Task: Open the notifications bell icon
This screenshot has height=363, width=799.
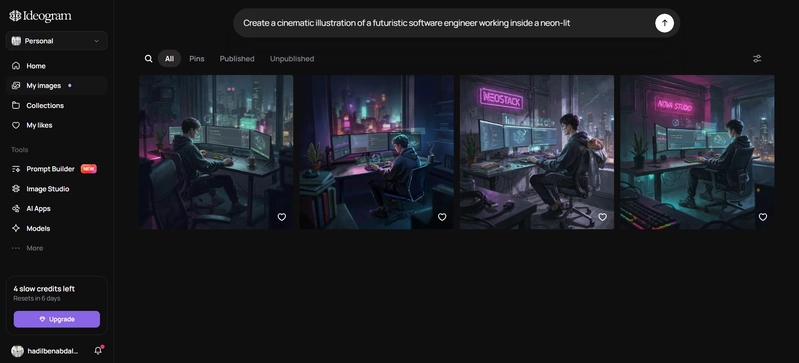Action: click(98, 351)
